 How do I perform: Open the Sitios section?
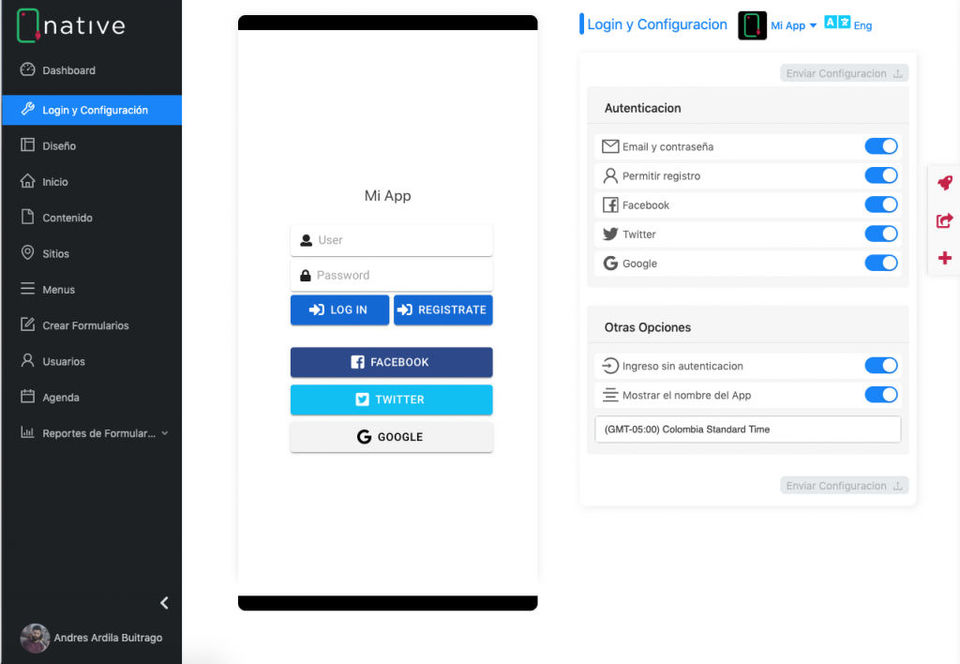(x=92, y=253)
